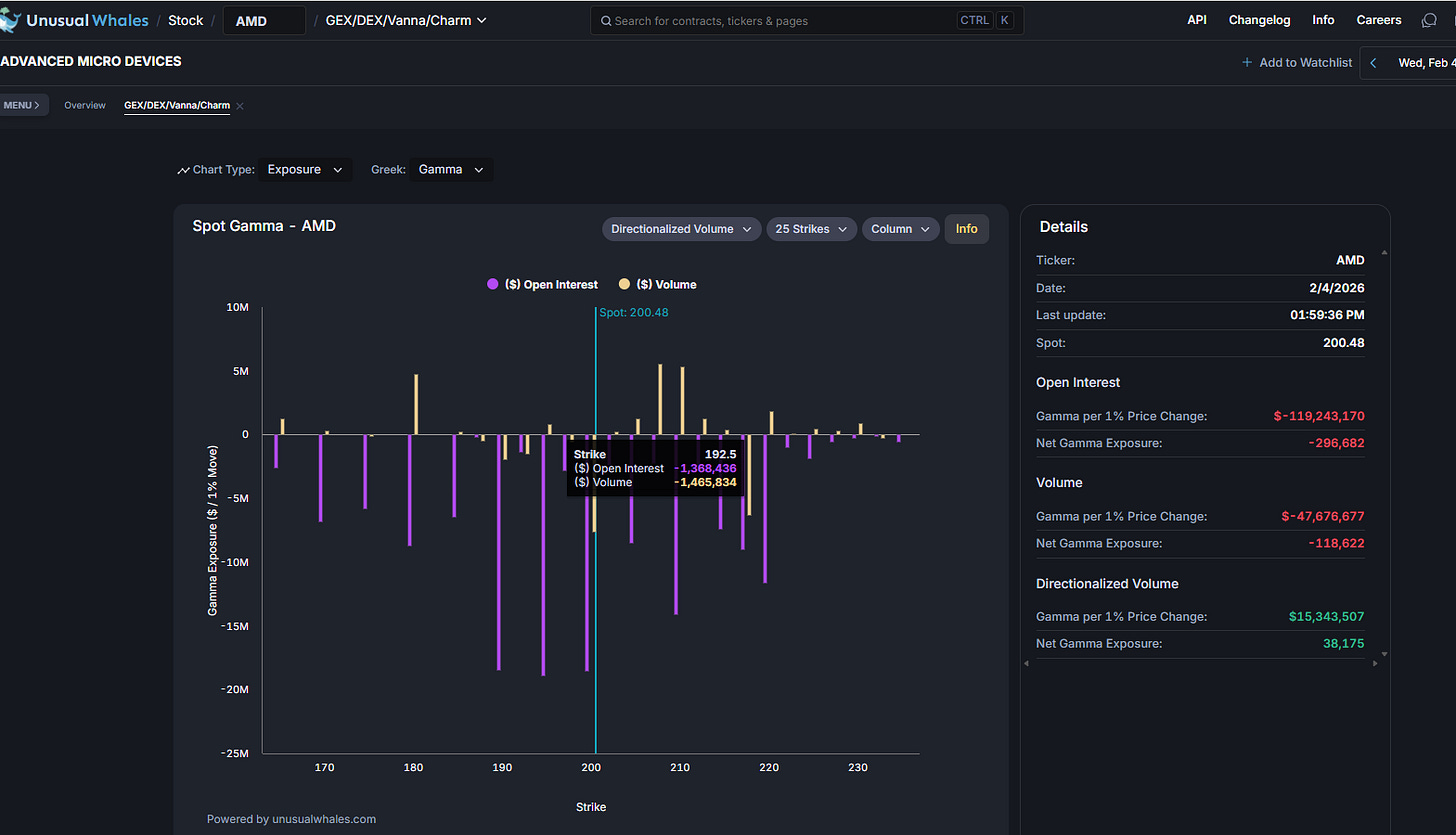
Task: Click the ADVANCED MICRO DEVICES heading
Action: pyautogui.click(x=91, y=61)
